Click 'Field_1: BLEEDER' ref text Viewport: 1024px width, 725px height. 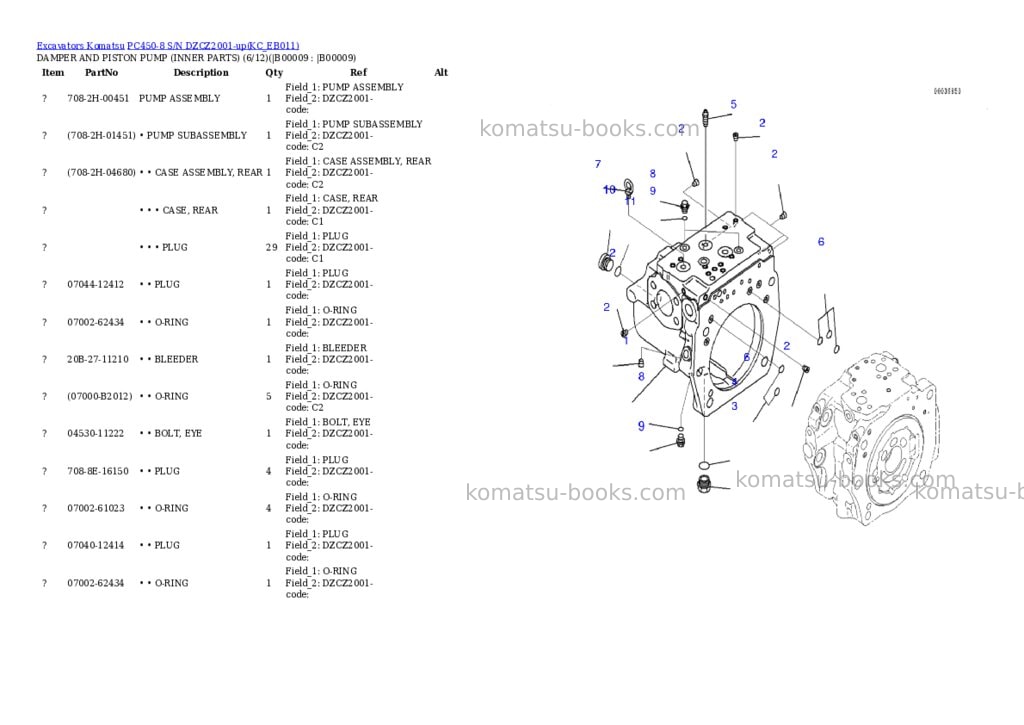[326, 348]
